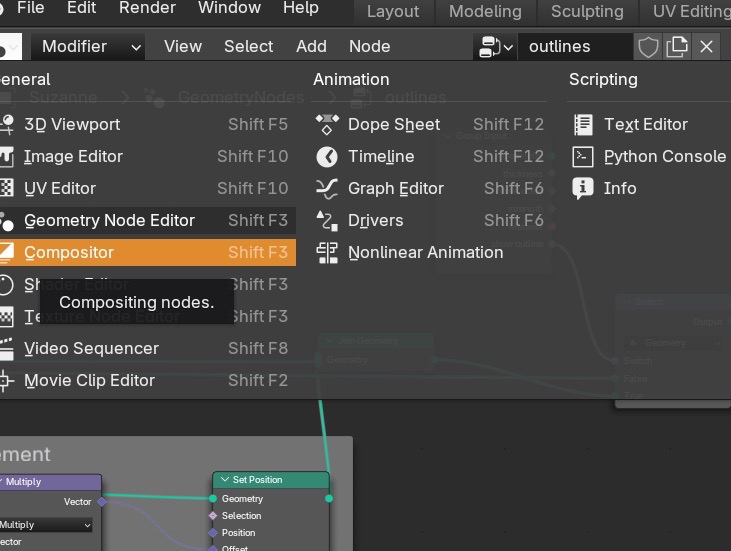Click the Set Position Selection input socket
731x551 pixels.
[213, 516]
